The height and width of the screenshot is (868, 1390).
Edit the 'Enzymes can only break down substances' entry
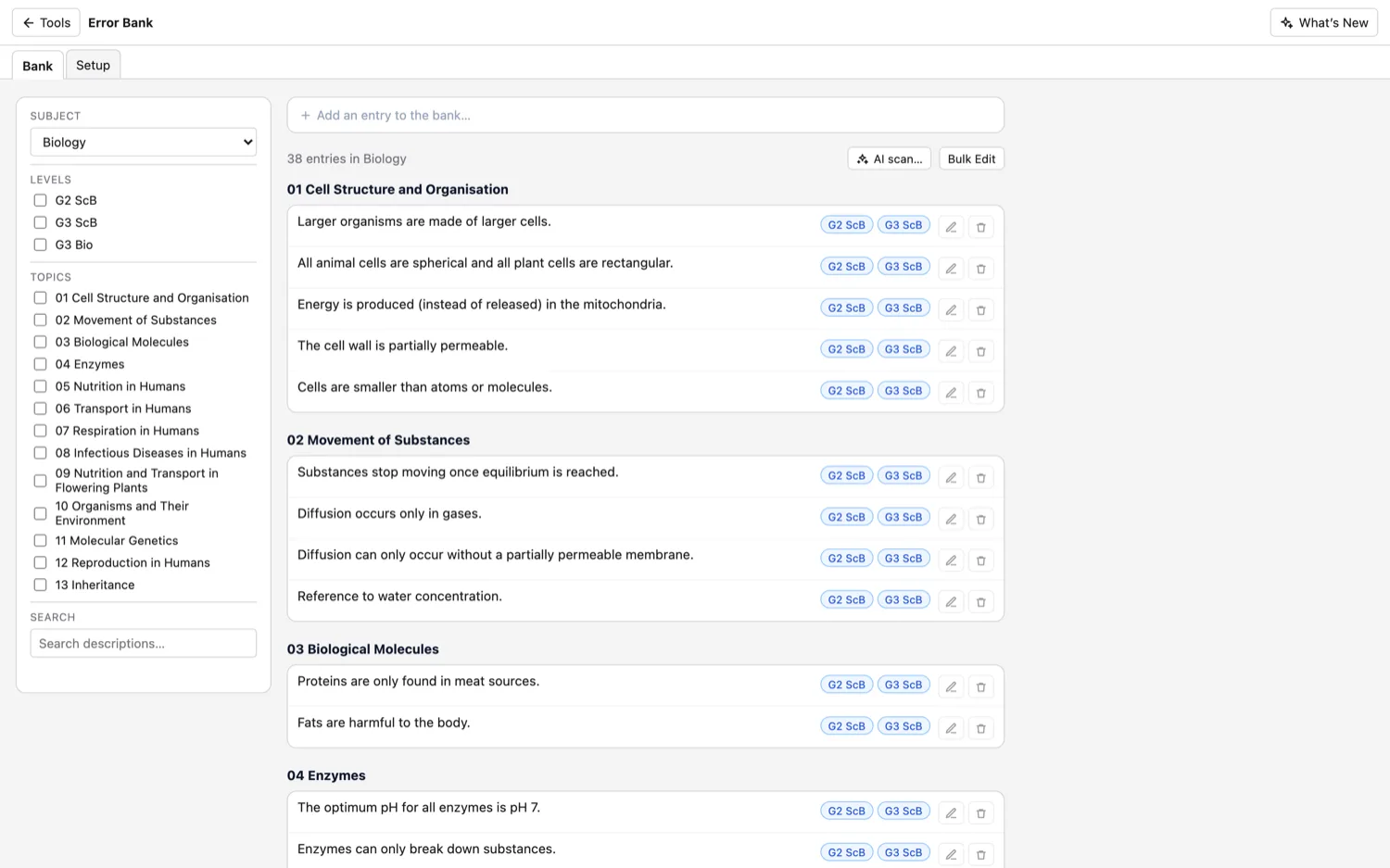[x=951, y=854]
